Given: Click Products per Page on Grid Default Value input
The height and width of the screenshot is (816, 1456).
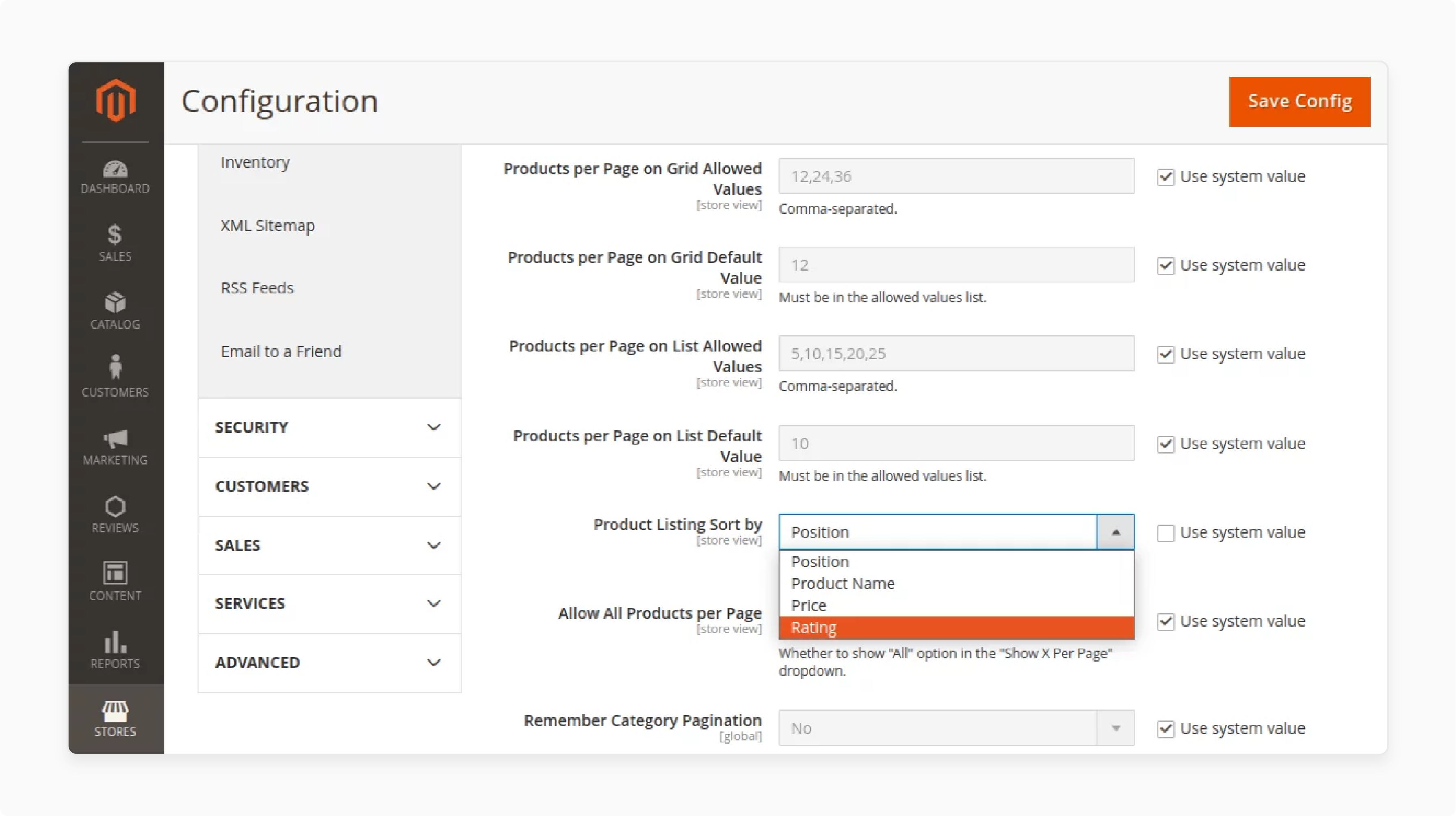Looking at the screenshot, I should (x=956, y=264).
